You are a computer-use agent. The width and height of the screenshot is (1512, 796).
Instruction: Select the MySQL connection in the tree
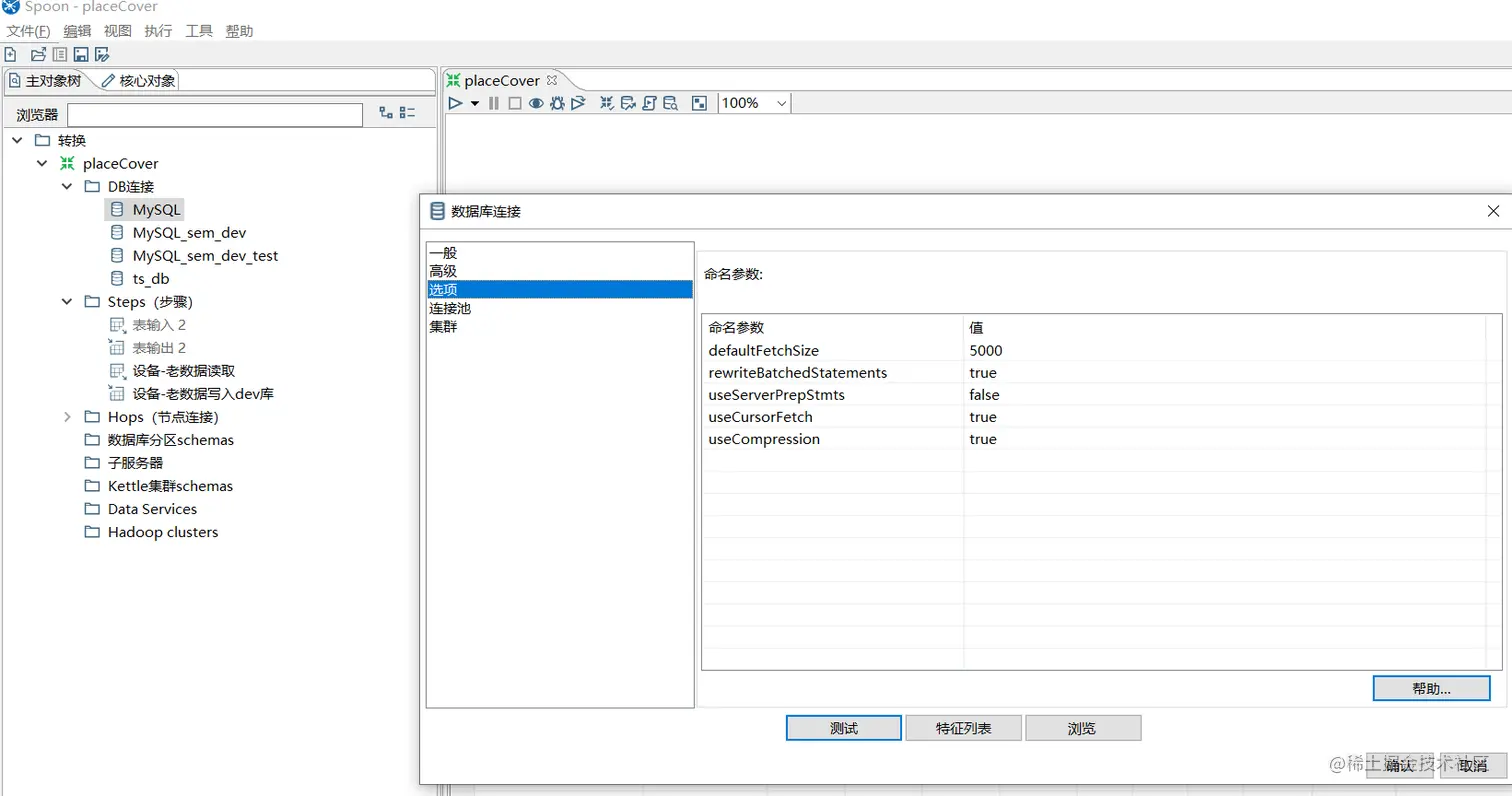tap(158, 209)
